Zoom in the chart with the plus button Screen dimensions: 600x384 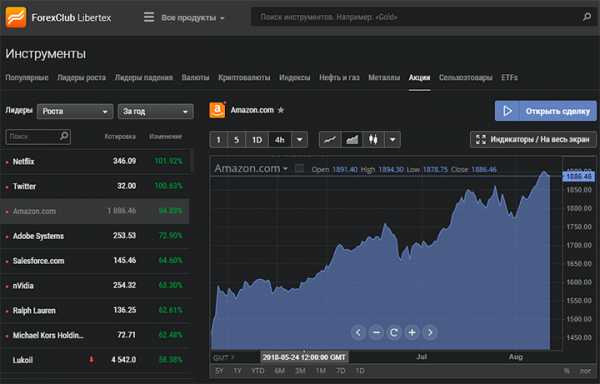click(412, 332)
